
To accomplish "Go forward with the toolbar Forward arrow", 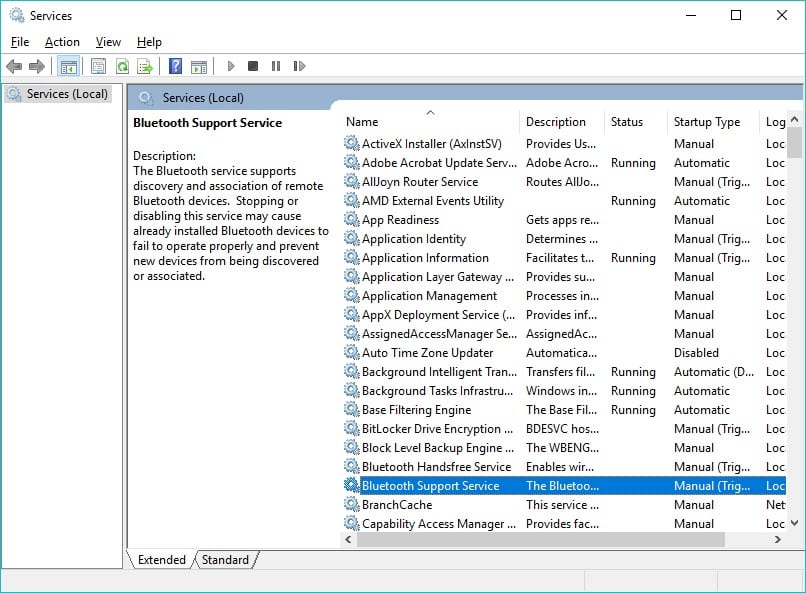I will [x=37, y=66].
